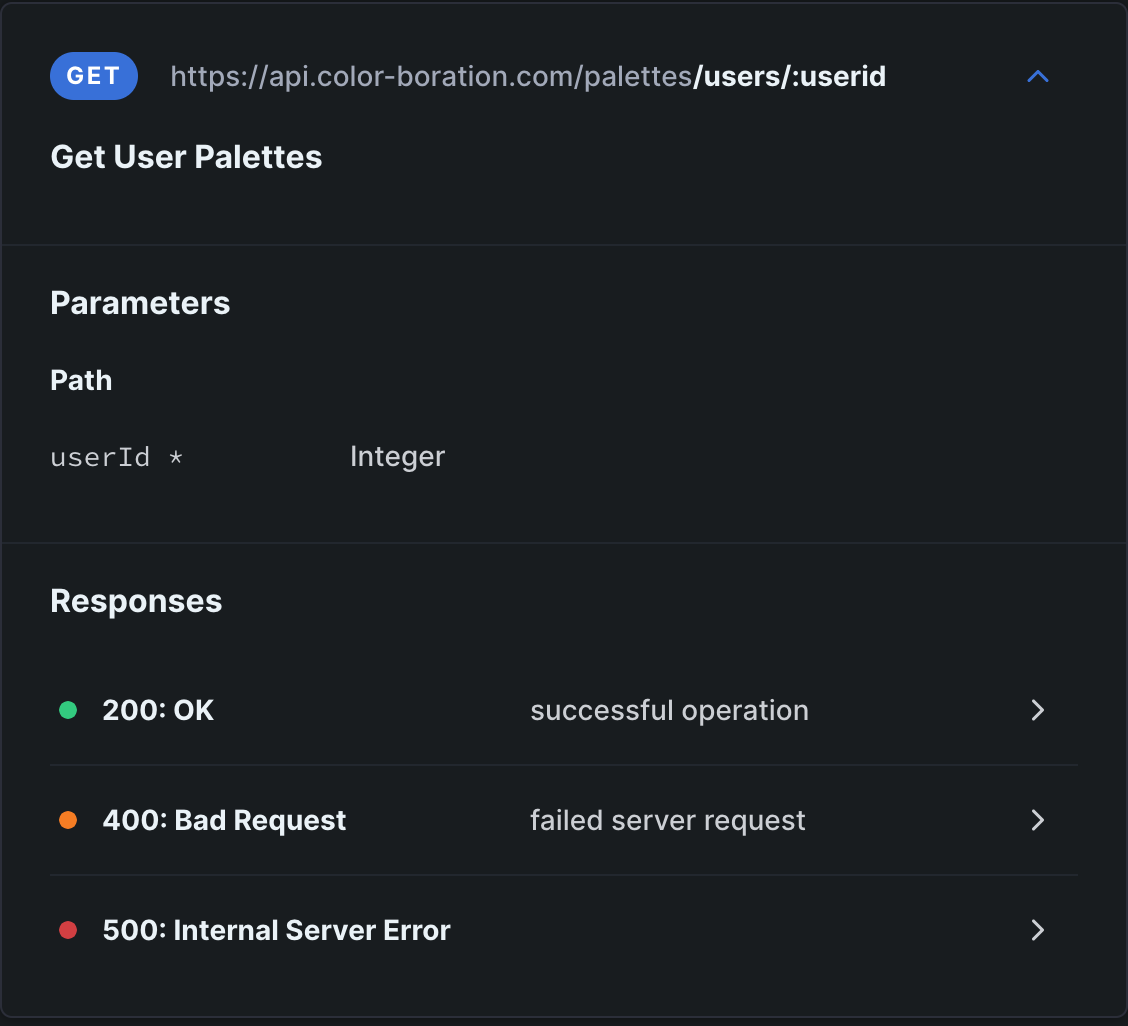Image resolution: width=1128 pixels, height=1026 pixels.
Task: Select the userId parameter name
Action: [x=100, y=457]
